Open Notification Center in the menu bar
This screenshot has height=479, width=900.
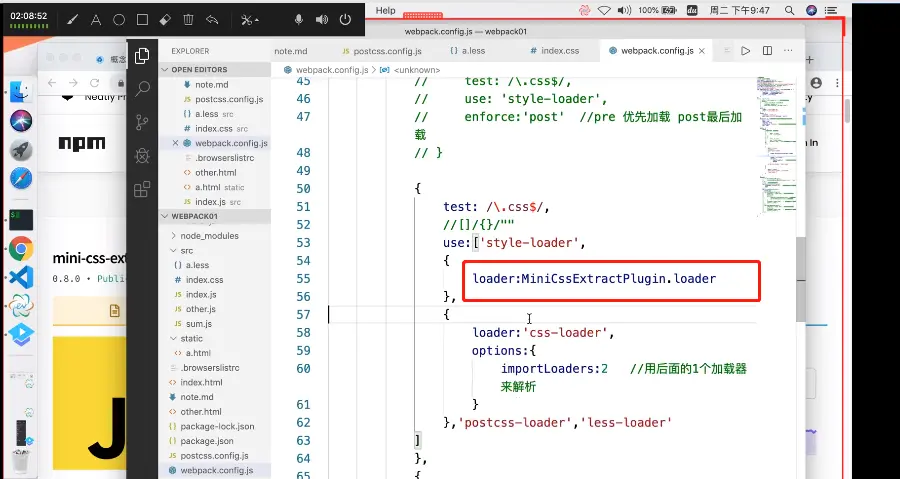coord(831,10)
